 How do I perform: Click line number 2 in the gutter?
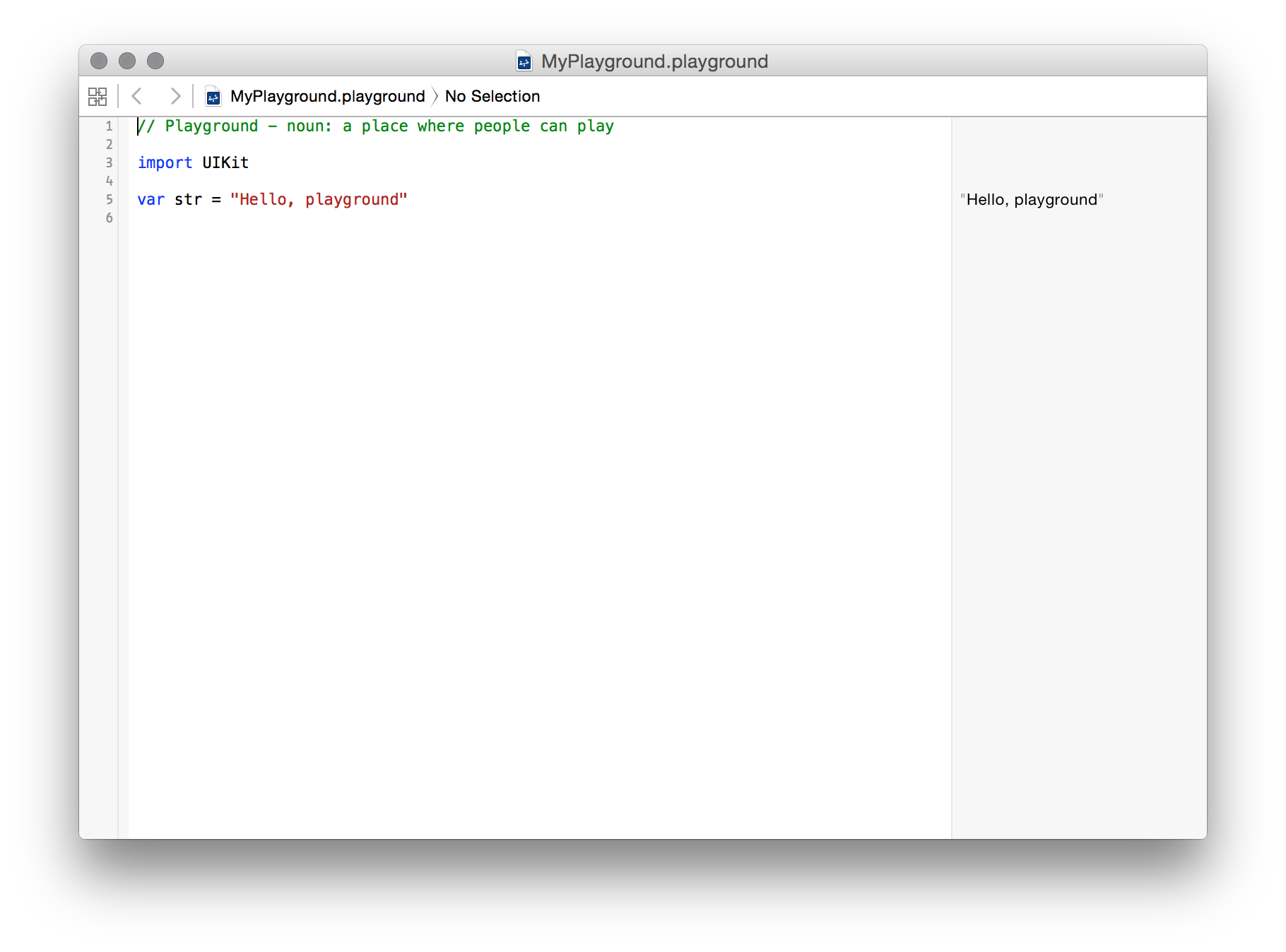[110, 145]
